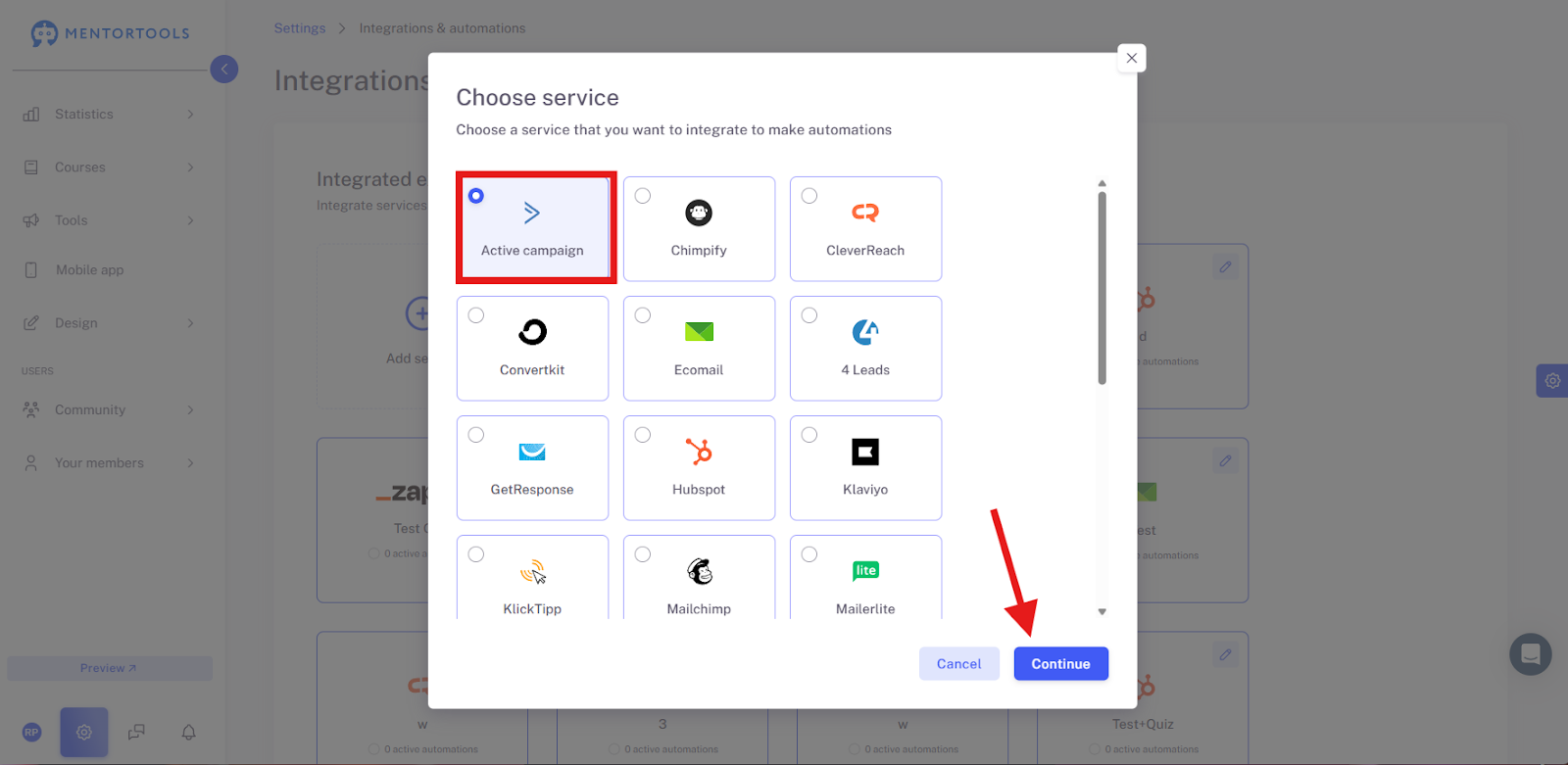Expand the Community chevron
The width and height of the screenshot is (1568, 765).
click(190, 410)
